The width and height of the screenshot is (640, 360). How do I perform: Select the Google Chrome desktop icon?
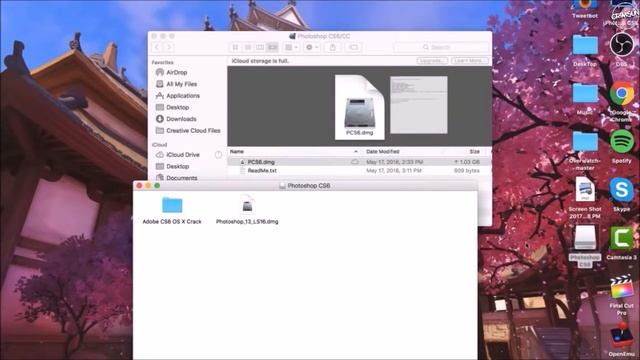pos(622,100)
